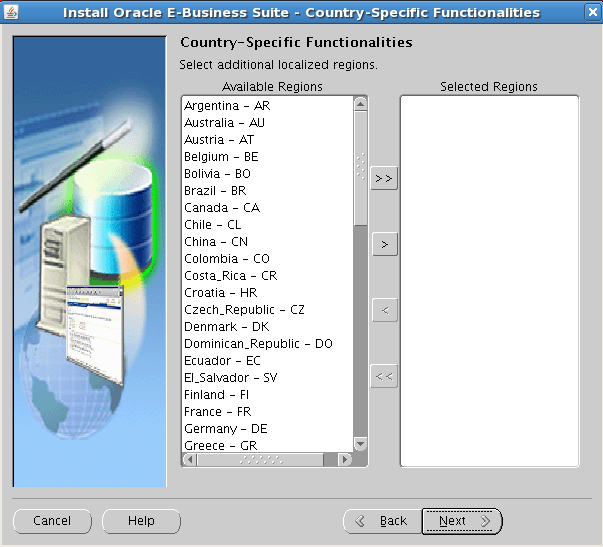The width and height of the screenshot is (603, 547).
Task: Click the empty Selected Regions list box
Action: [x=489, y=281]
